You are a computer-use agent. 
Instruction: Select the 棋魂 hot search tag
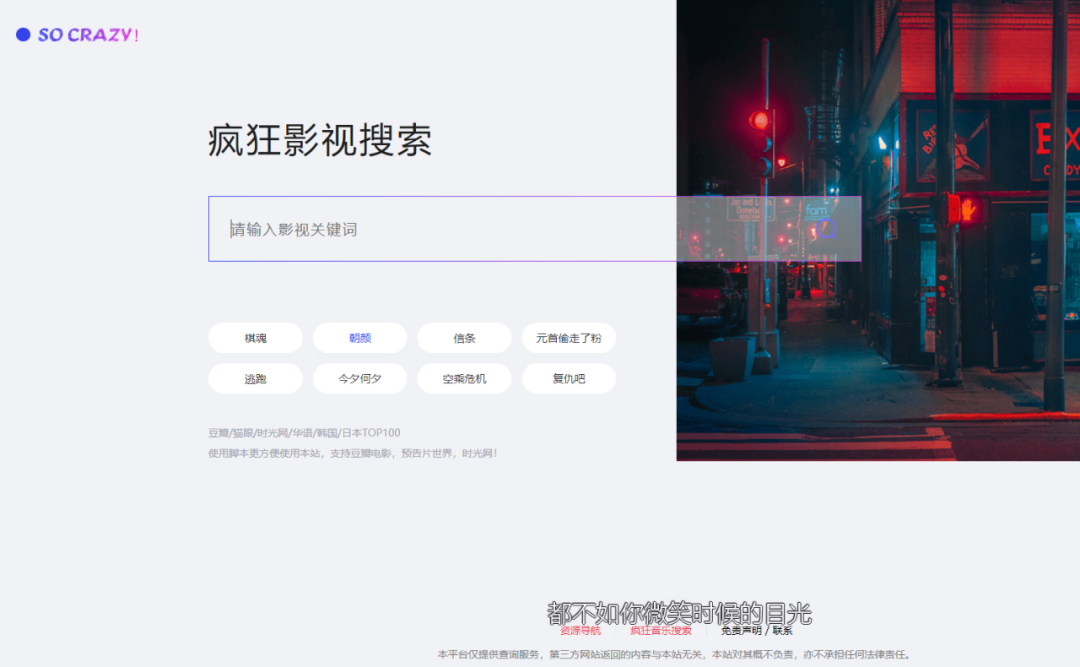click(255, 338)
